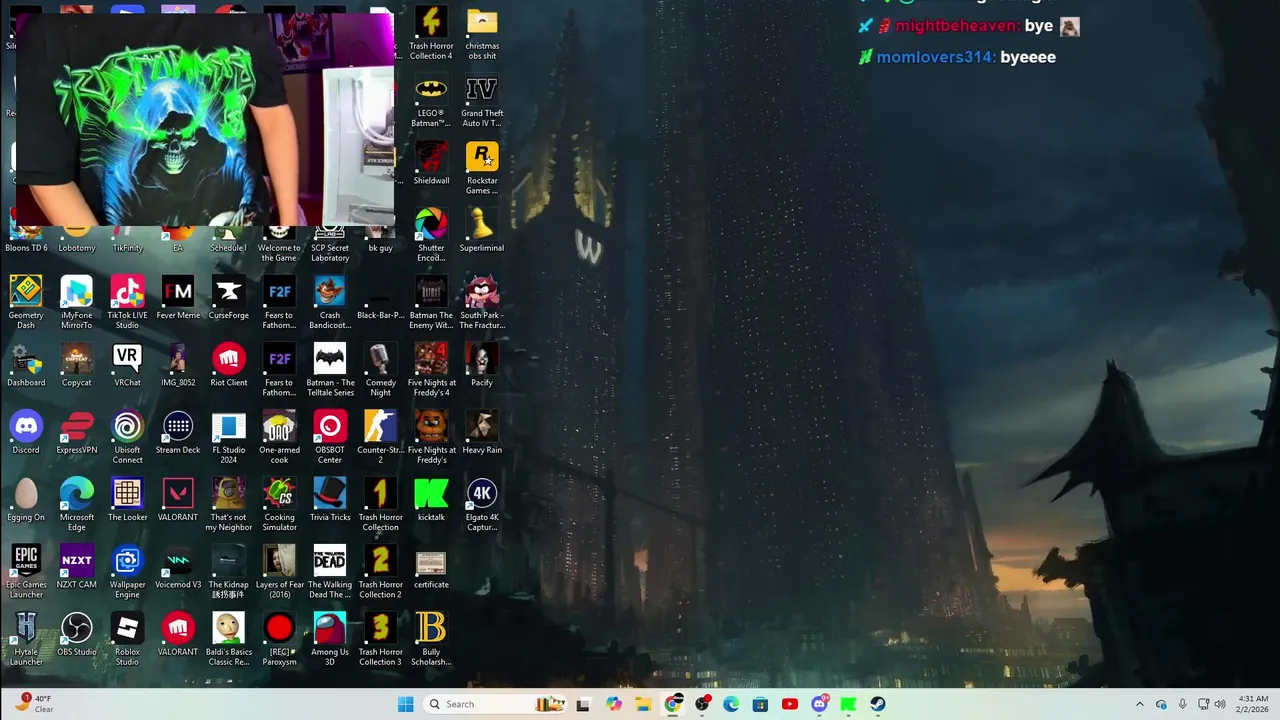
Task: Select the Stream Deck shortcut
Action: [178, 432]
